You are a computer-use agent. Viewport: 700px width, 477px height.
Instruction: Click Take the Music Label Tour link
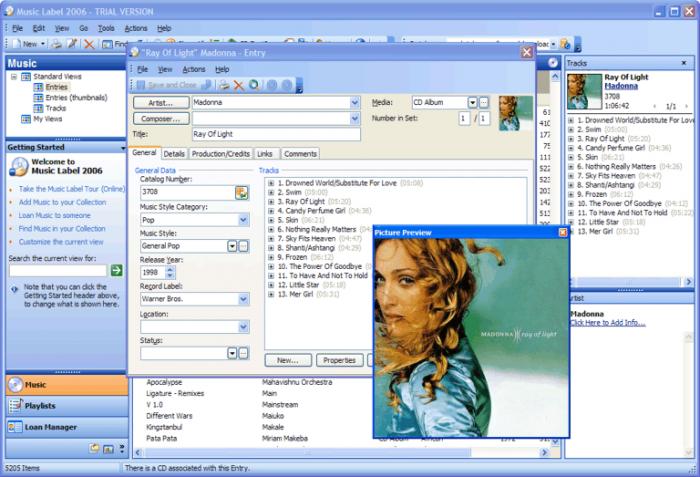pos(72,189)
